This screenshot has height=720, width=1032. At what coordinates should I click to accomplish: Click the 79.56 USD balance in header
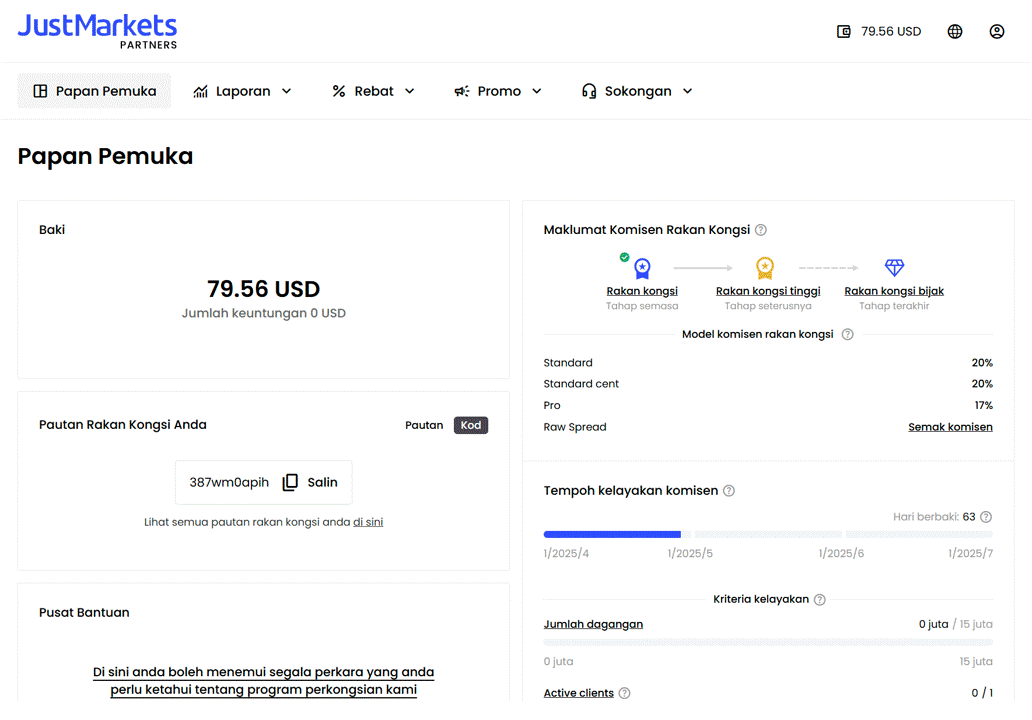coord(891,32)
